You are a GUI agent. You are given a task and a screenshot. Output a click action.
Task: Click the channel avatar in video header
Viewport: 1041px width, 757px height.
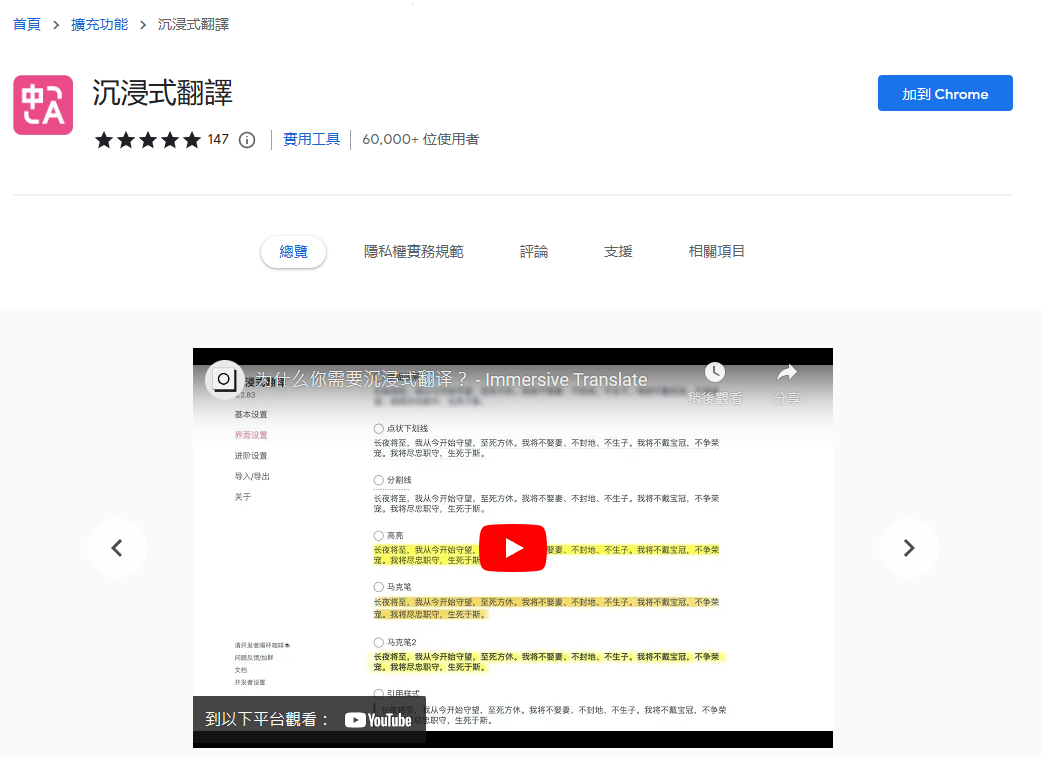tap(225, 380)
